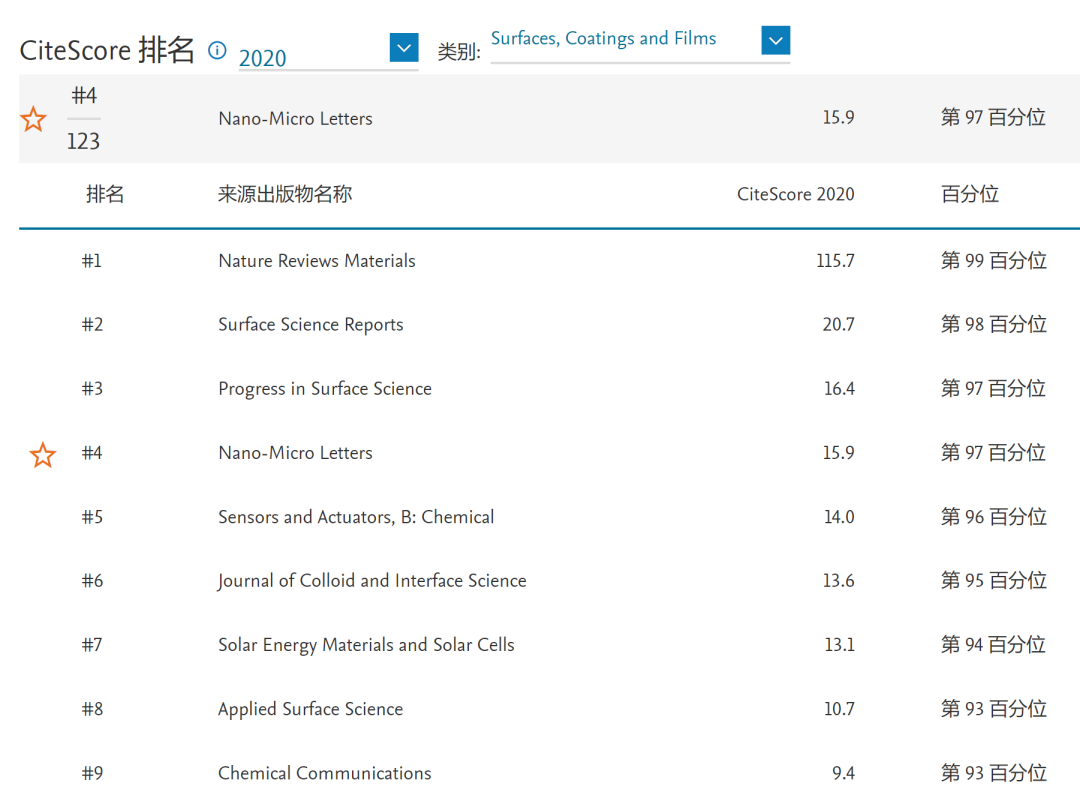
Task: Click the CiteScore 排名 heading
Action: click(x=107, y=50)
